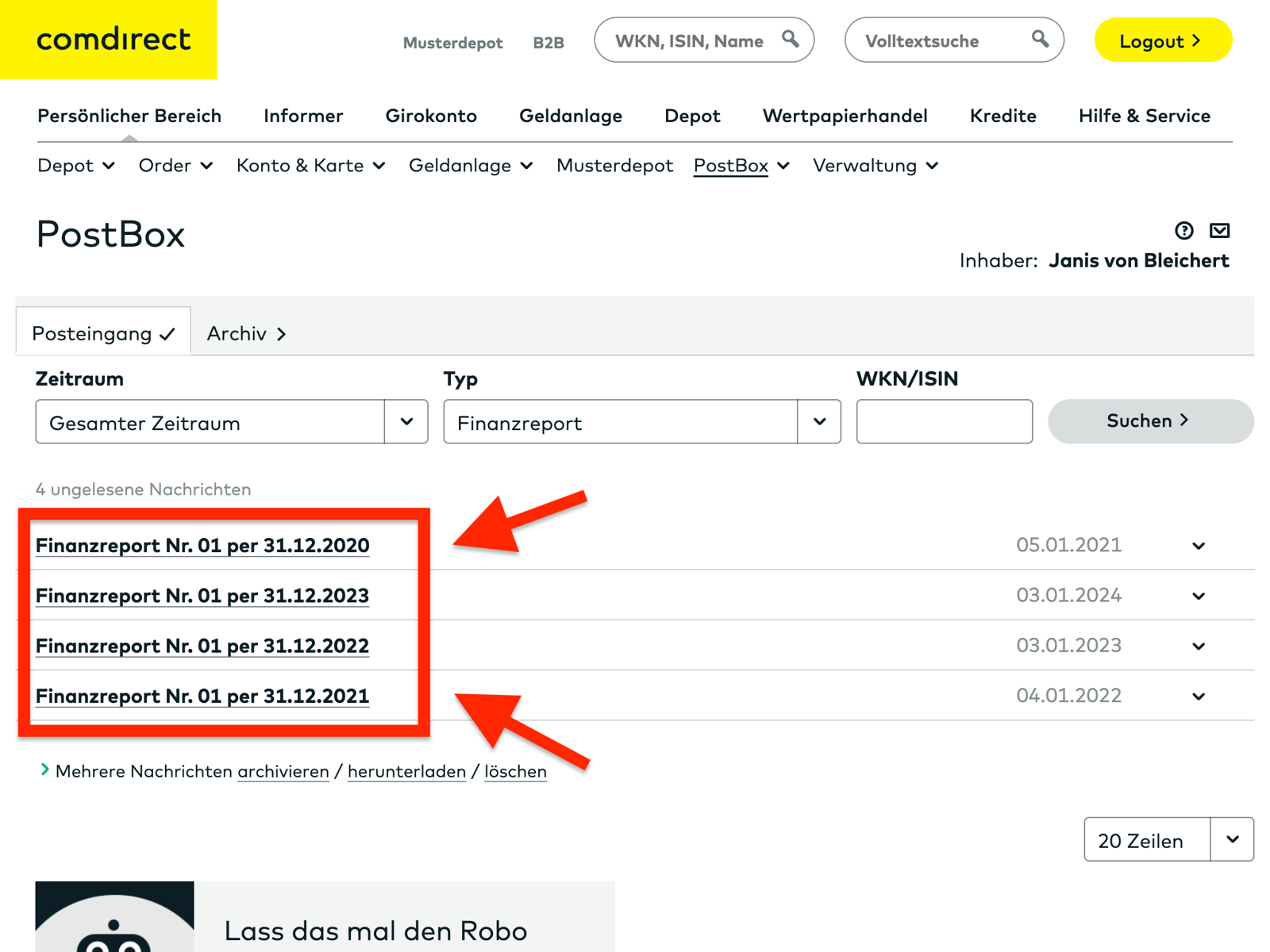Image resolution: width=1270 pixels, height=952 pixels.
Task: Open the Verwaltung submenu
Action: pos(873,166)
